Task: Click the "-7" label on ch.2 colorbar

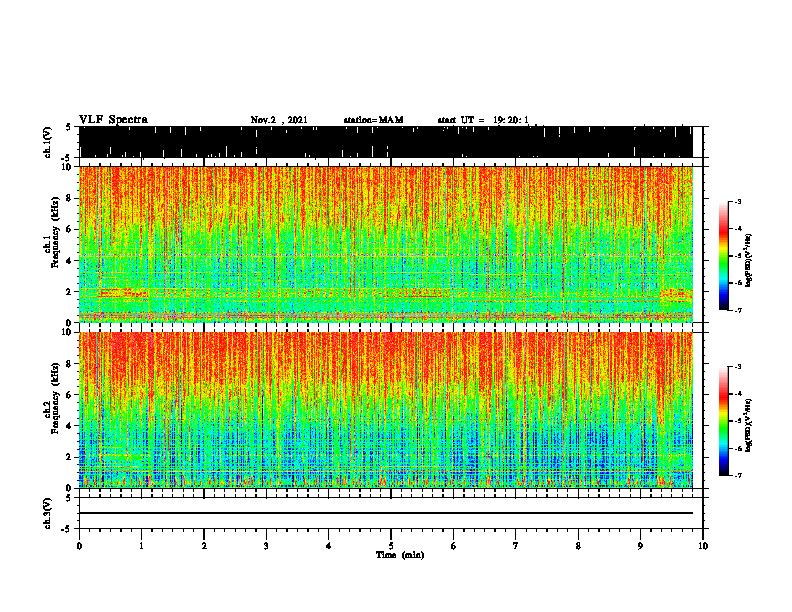Action: pos(738,476)
